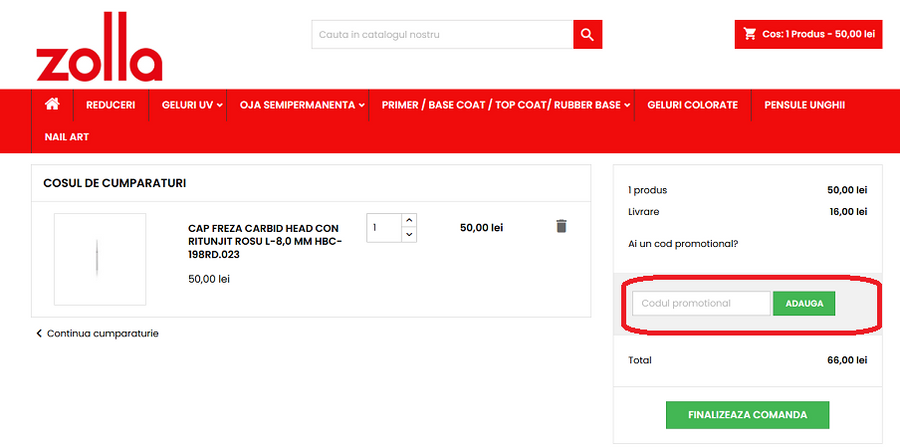Increase product quantity with up arrow
The height and width of the screenshot is (448, 900).
[x=409, y=220]
